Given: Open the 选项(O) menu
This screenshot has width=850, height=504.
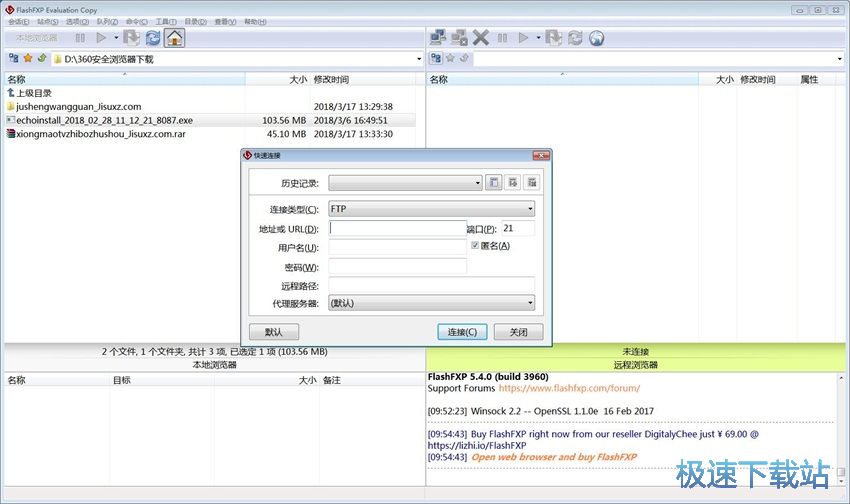Looking at the screenshot, I should [x=78, y=22].
